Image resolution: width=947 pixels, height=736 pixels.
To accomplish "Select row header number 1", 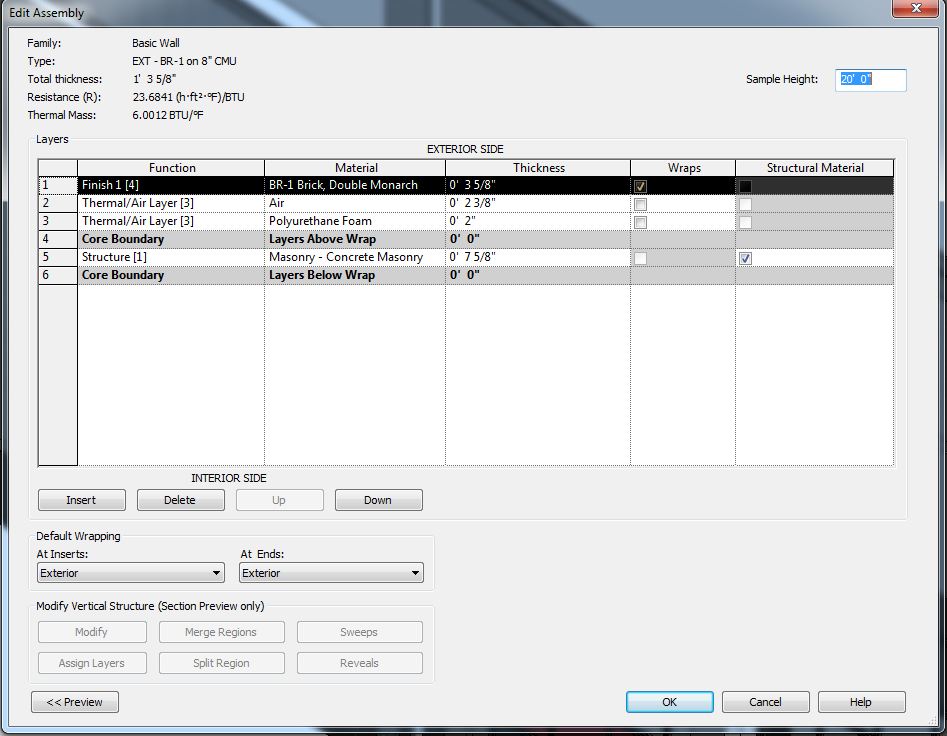I will click(57, 185).
